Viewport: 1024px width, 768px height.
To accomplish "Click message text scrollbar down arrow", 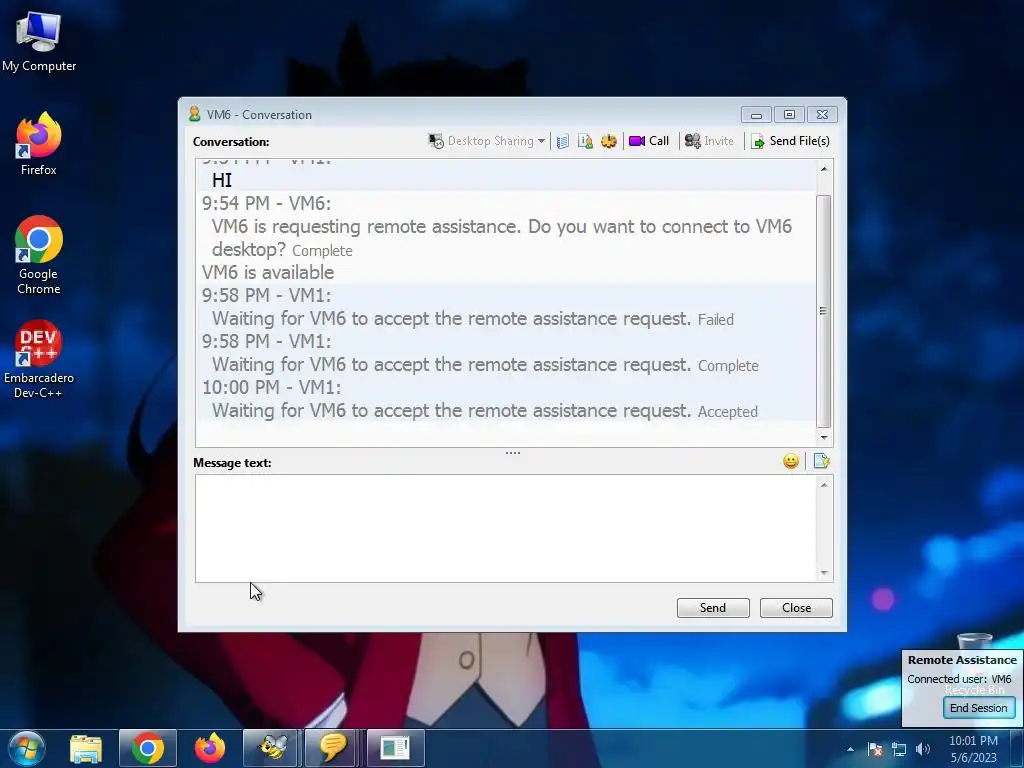I will click(824, 573).
